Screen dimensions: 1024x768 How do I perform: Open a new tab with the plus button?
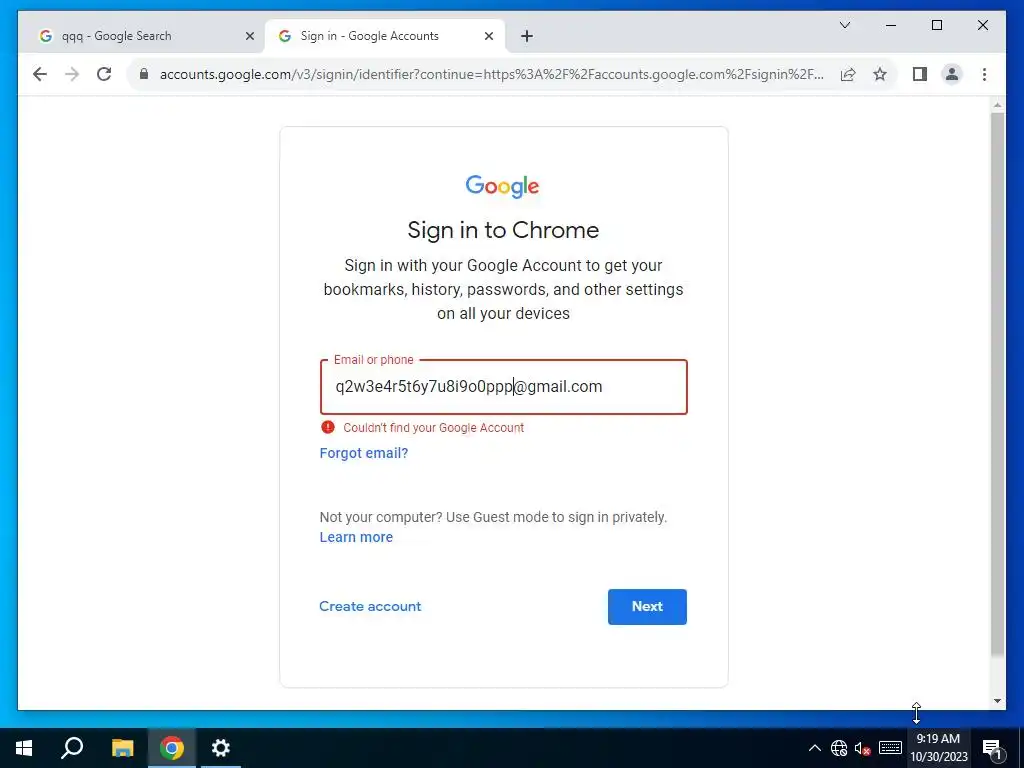pyautogui.click(x=527, y=36)
